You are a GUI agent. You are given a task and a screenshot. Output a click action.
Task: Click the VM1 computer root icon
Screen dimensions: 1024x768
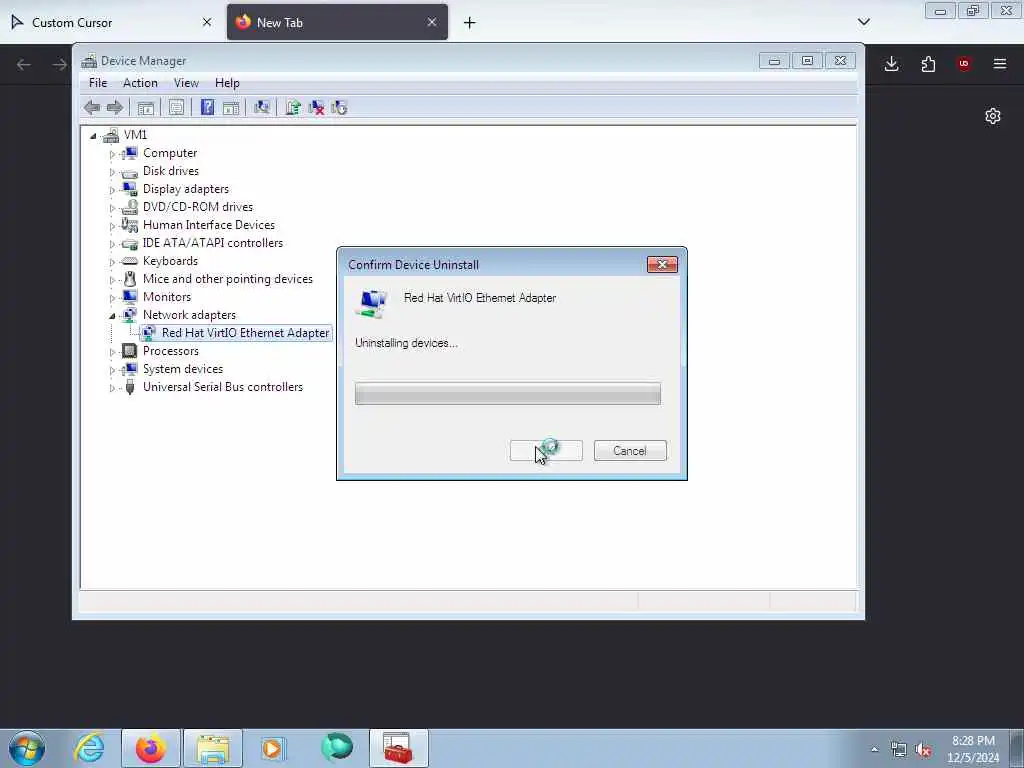point(111,135)
